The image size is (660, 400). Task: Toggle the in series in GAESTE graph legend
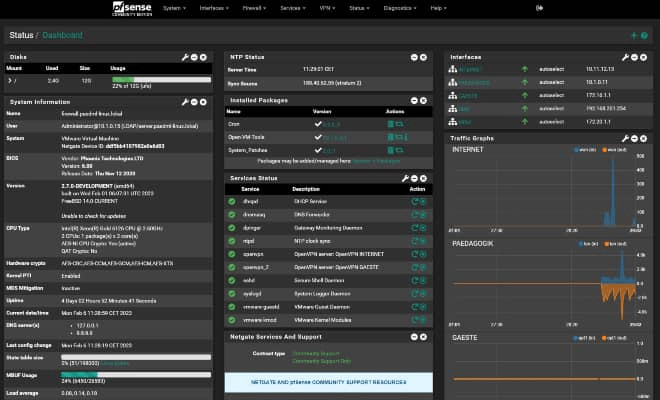click(x=585, y=338)
